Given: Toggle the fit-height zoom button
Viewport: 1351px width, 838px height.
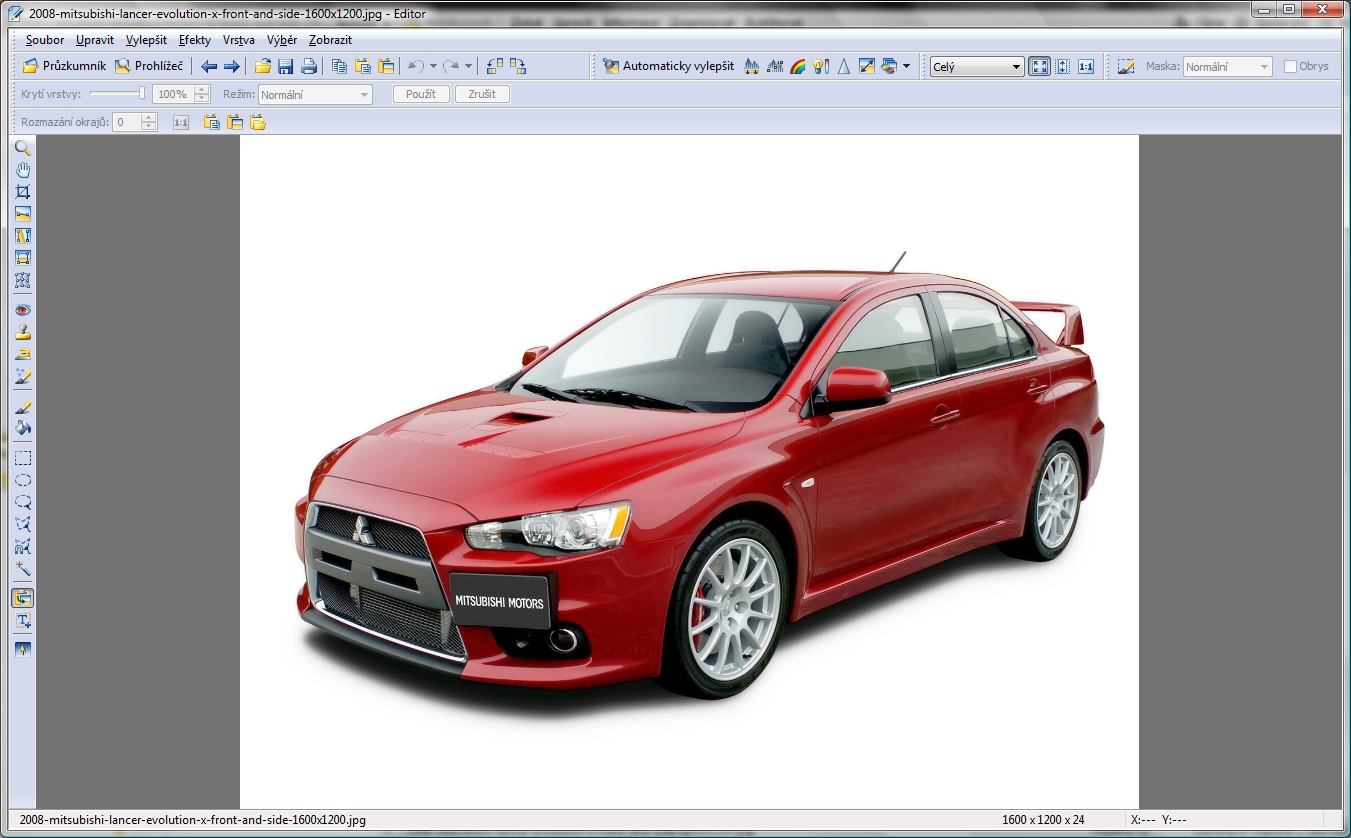Looking at the screenshot, I should coord(1063,66).
